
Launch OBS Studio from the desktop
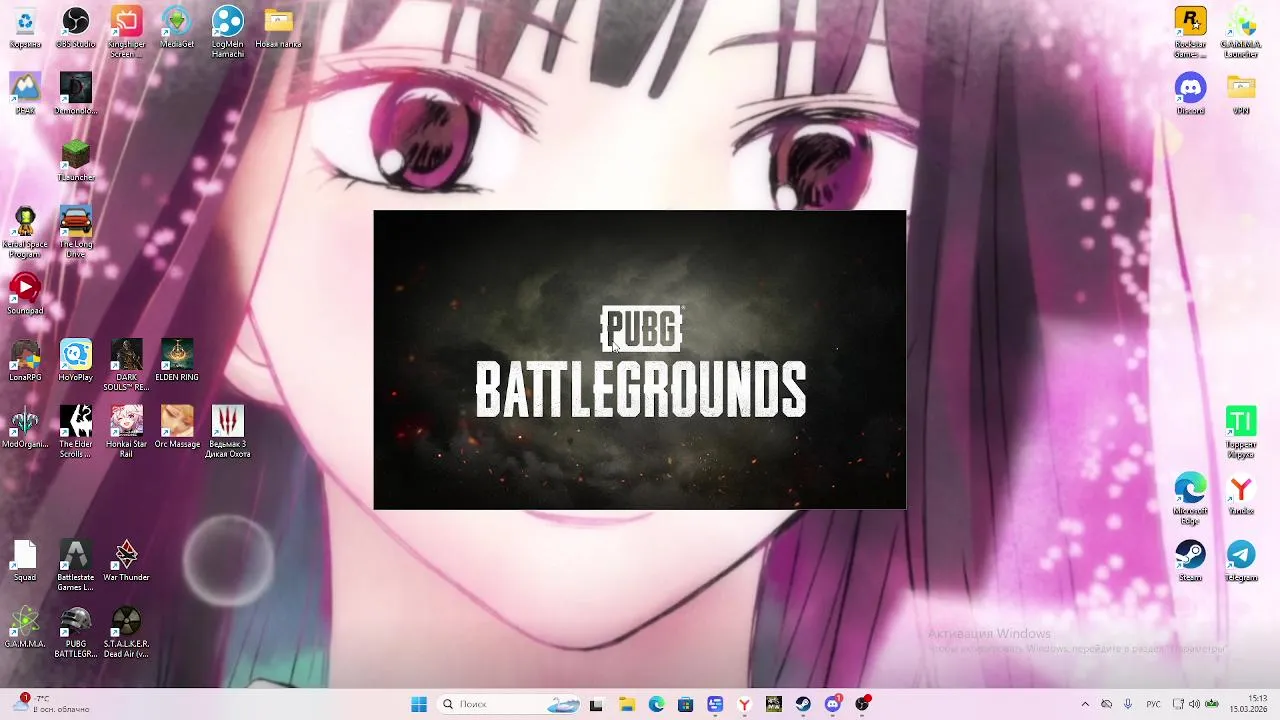[76, 28]
